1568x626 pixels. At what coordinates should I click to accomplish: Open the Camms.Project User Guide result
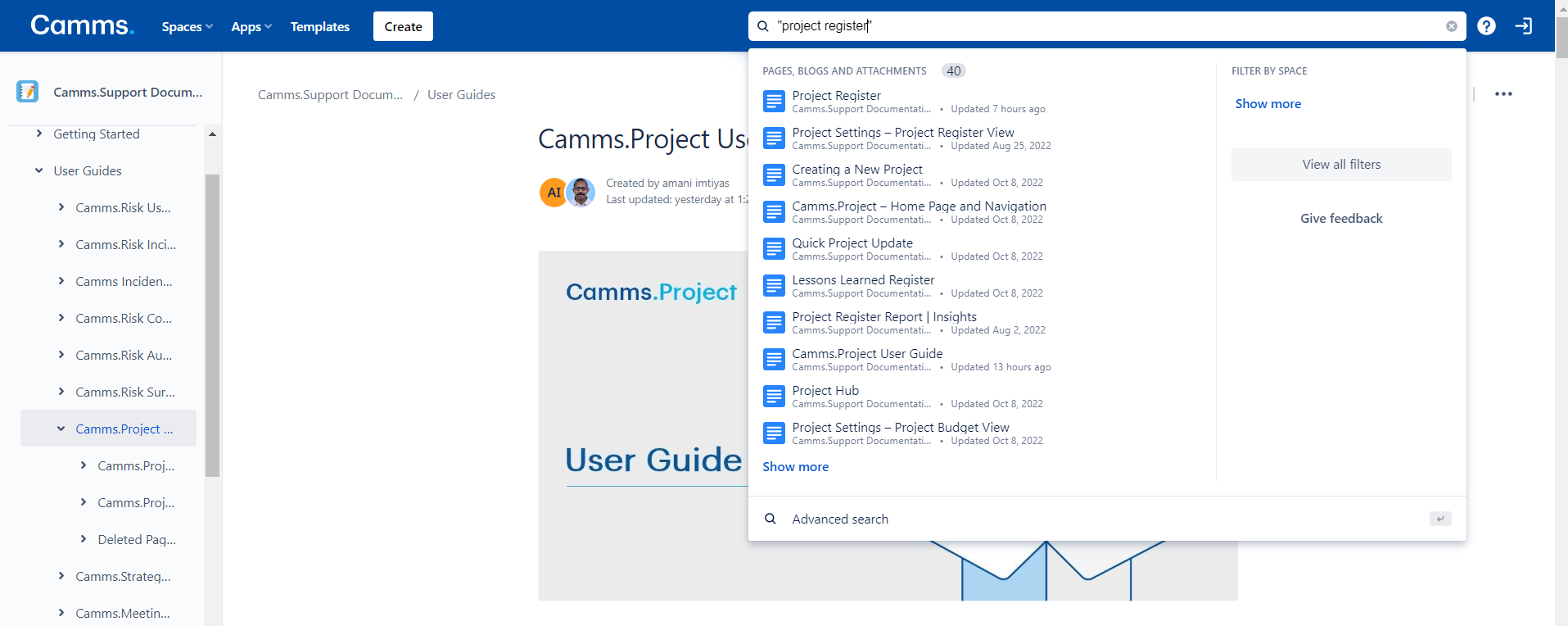click(867, 354)
